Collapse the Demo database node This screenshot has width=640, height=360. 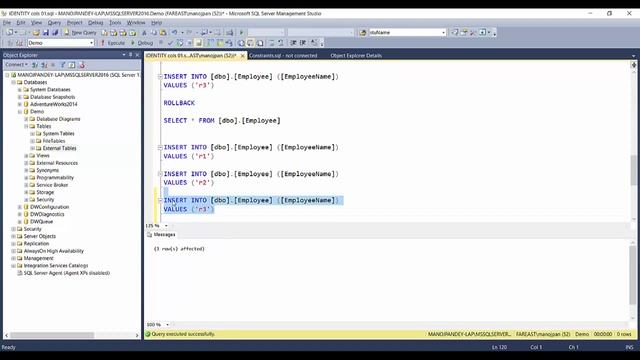tap(20, 111)
